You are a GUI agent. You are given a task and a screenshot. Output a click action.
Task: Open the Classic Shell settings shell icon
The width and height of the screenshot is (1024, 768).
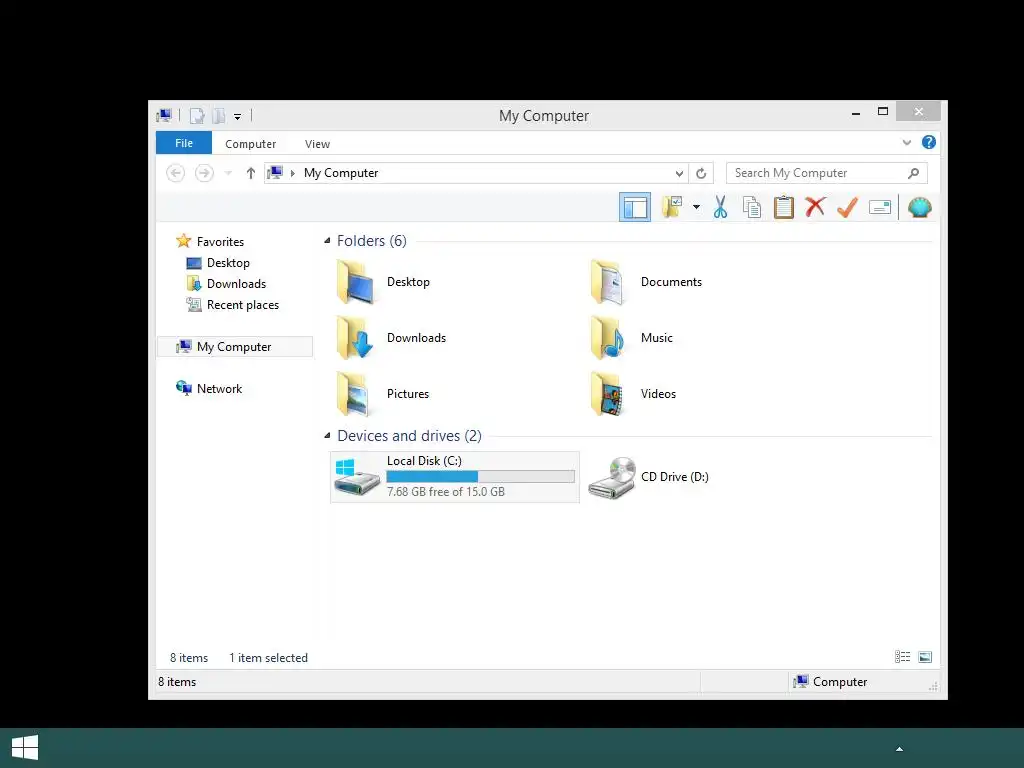click(920, 208)
